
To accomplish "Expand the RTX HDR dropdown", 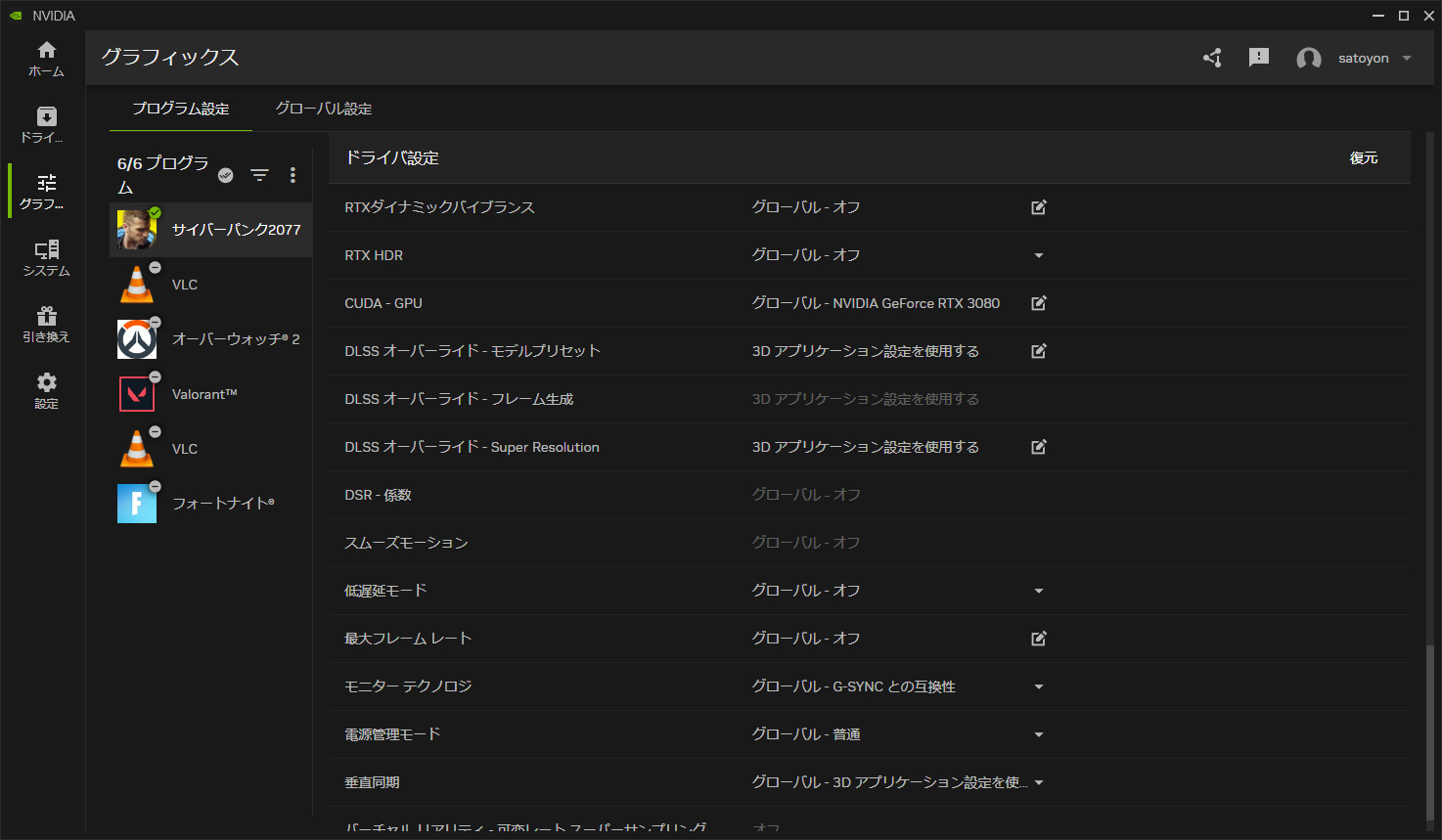I will click(x=1039, y=255).
